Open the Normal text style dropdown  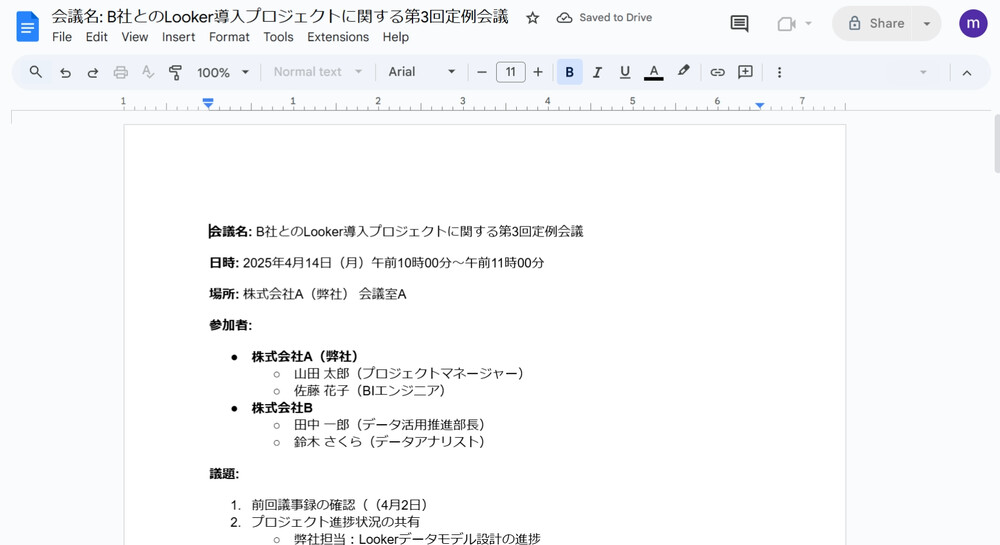[x=318, y=72]
